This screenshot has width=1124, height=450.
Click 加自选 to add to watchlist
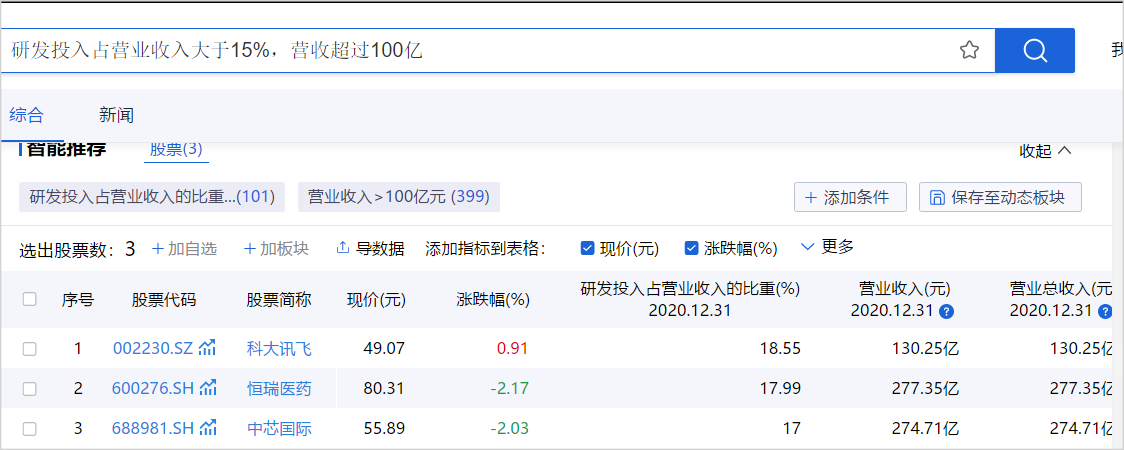(184, 249)
